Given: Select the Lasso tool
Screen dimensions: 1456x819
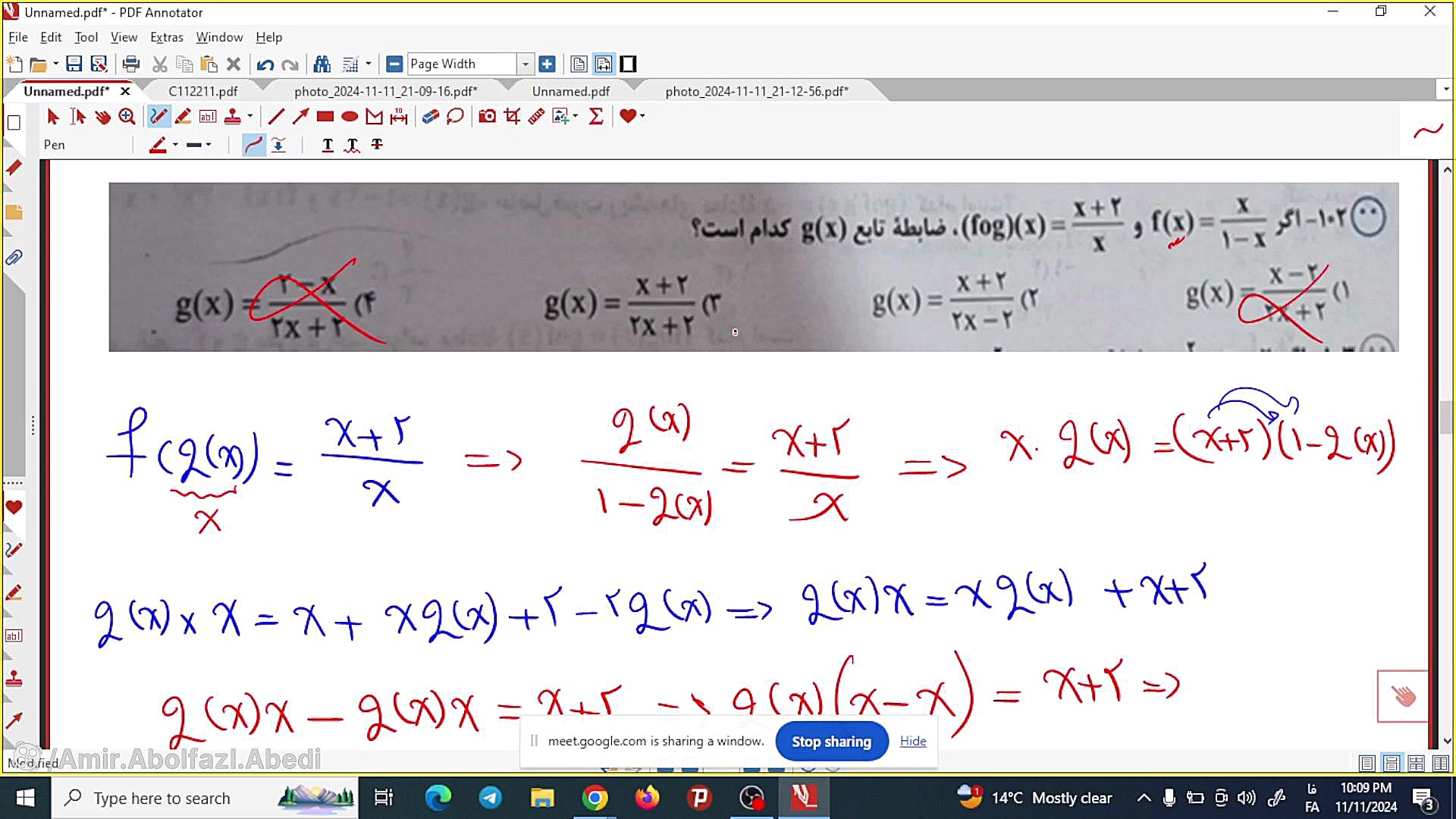Looking at the screenshot, I should (455, 116).
